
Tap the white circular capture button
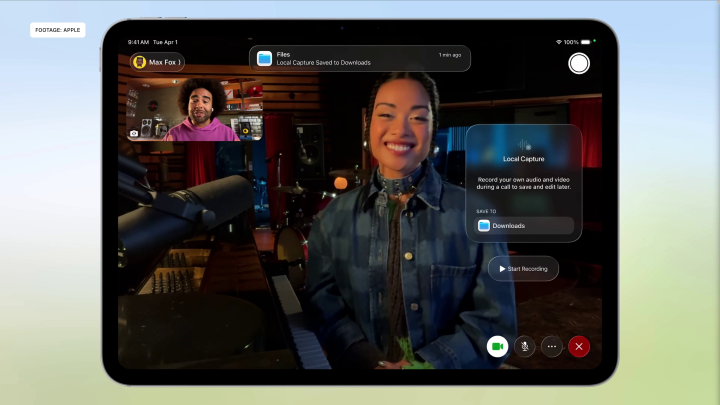(x=579, y=63)
